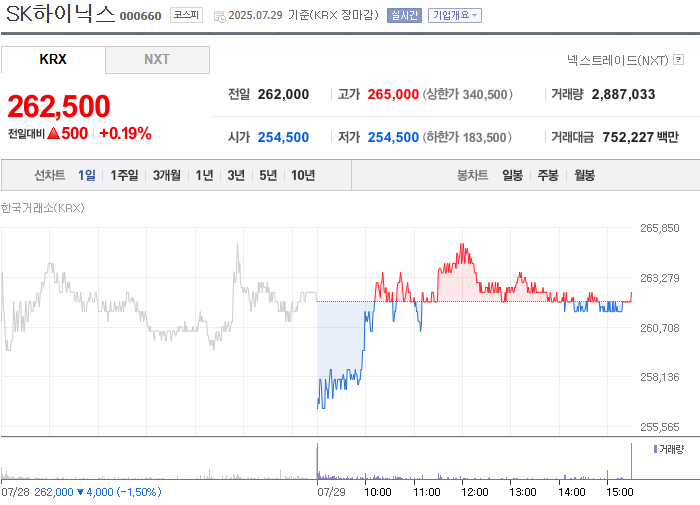Image resolution: width=700 pixels, height=505 pixels.
Task: Select the 1년 line chart period
Action: [x=204, y=175]
